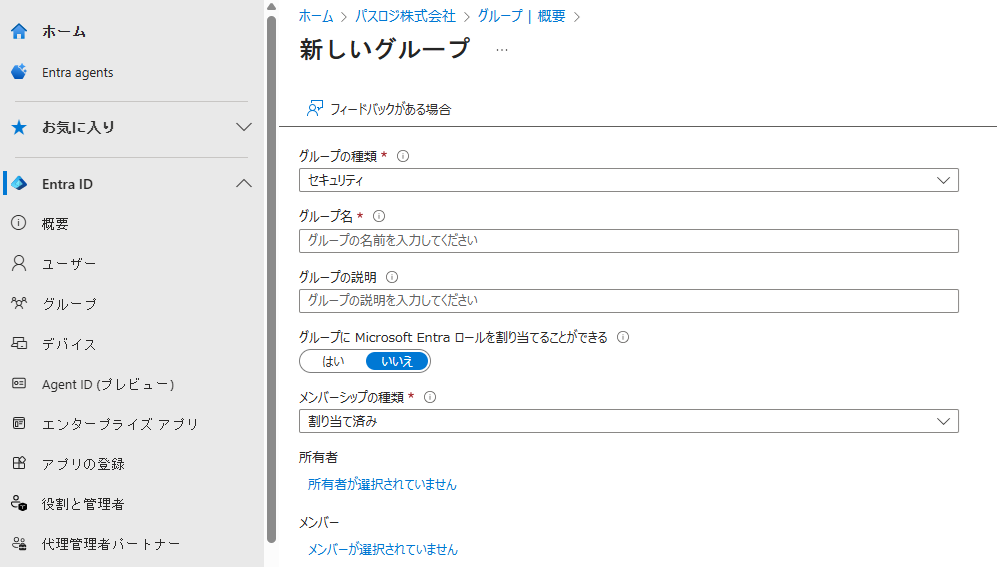This screenshot has width=997, height=567.
Task: Click the Agent ID (プレビュー) icon
Action: coord(19,383)
